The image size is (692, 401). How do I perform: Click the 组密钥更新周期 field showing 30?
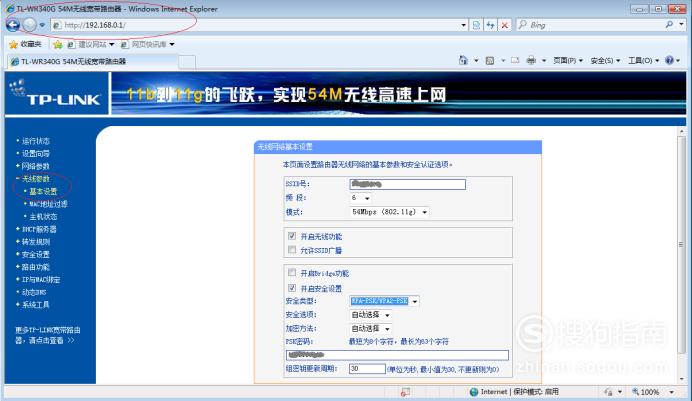pos(367,369)
